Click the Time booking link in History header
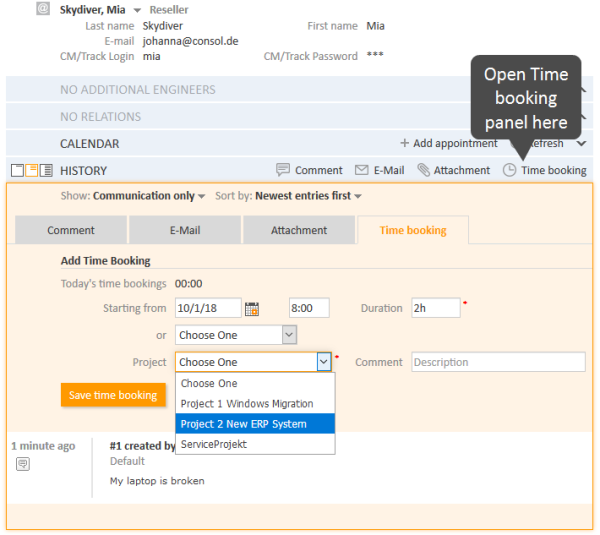Image resolution: width=600 pixels, height=535 pixels. pos(554,170)
